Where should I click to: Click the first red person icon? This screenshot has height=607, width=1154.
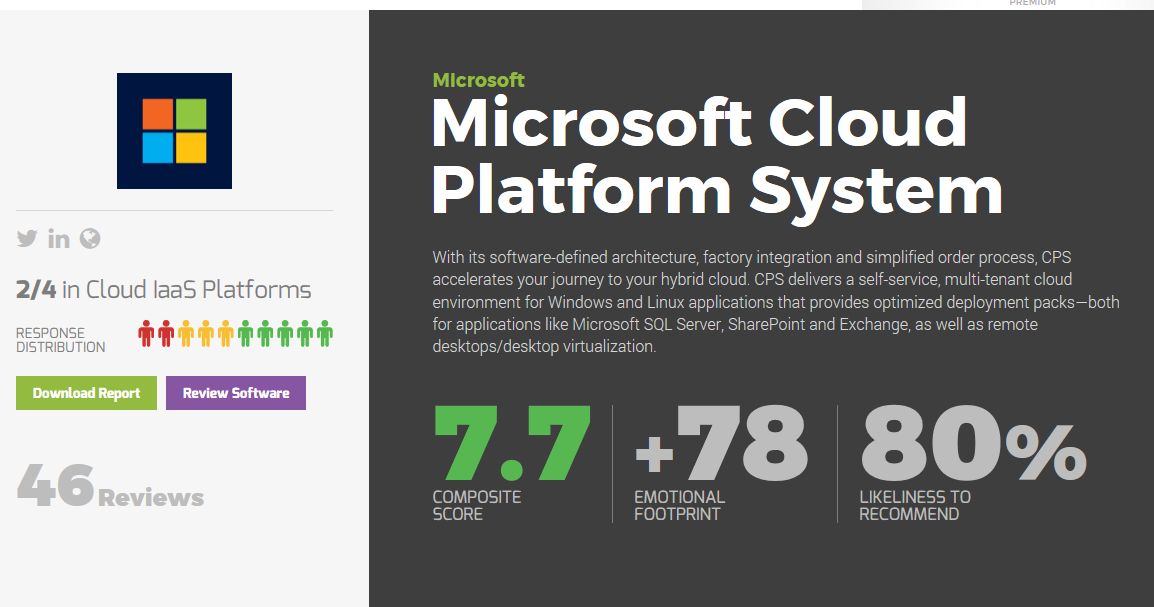[146, 334]
